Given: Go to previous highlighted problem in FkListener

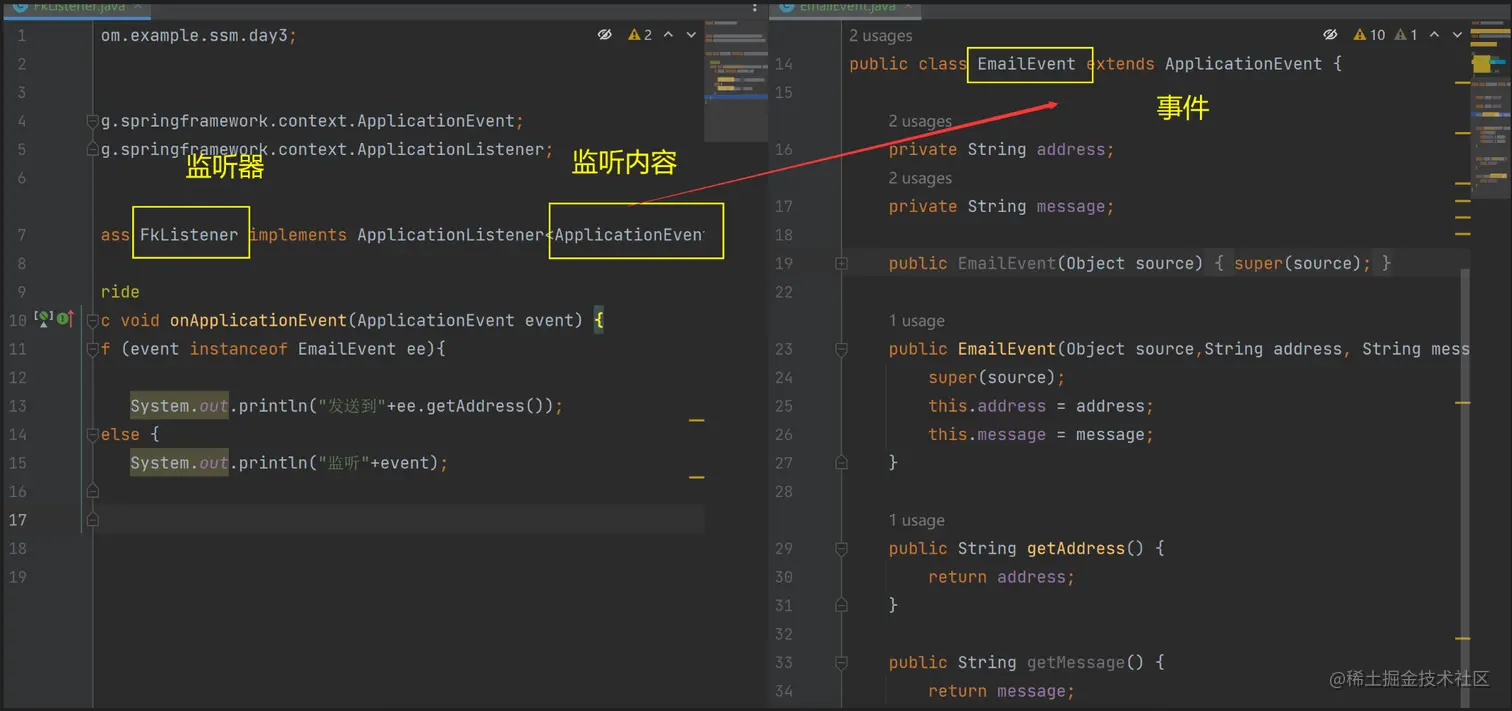Looking at the screenshot, I should coord(668,35).
